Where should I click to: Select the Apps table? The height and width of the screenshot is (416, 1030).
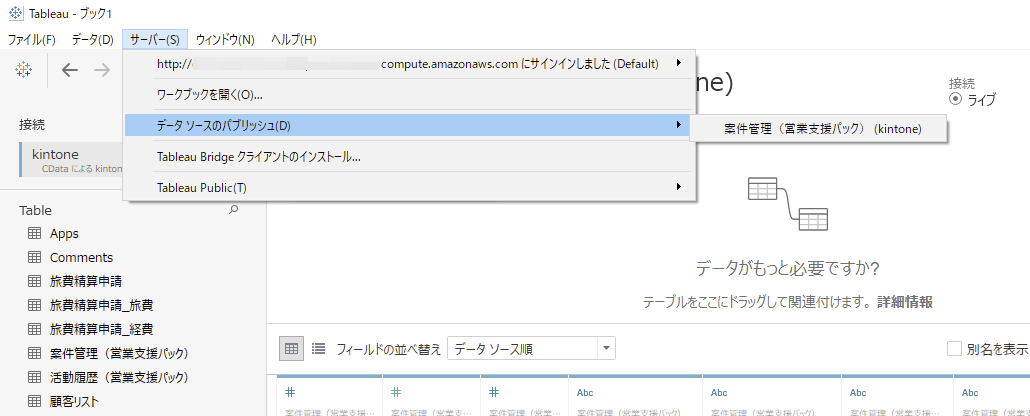point(64,233)
